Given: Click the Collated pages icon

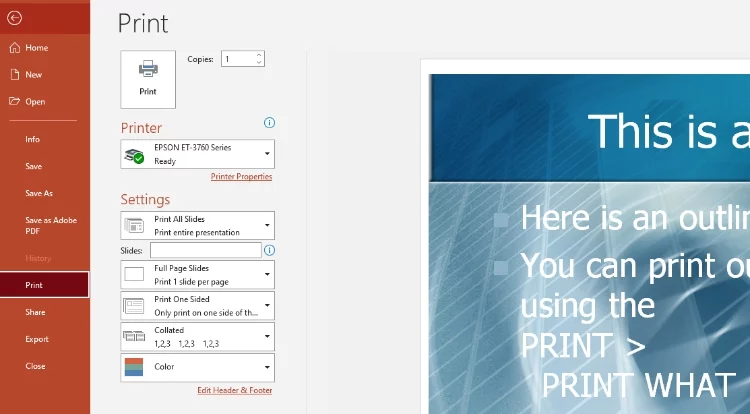Looking at the screenshot, I should pos(134,336).
